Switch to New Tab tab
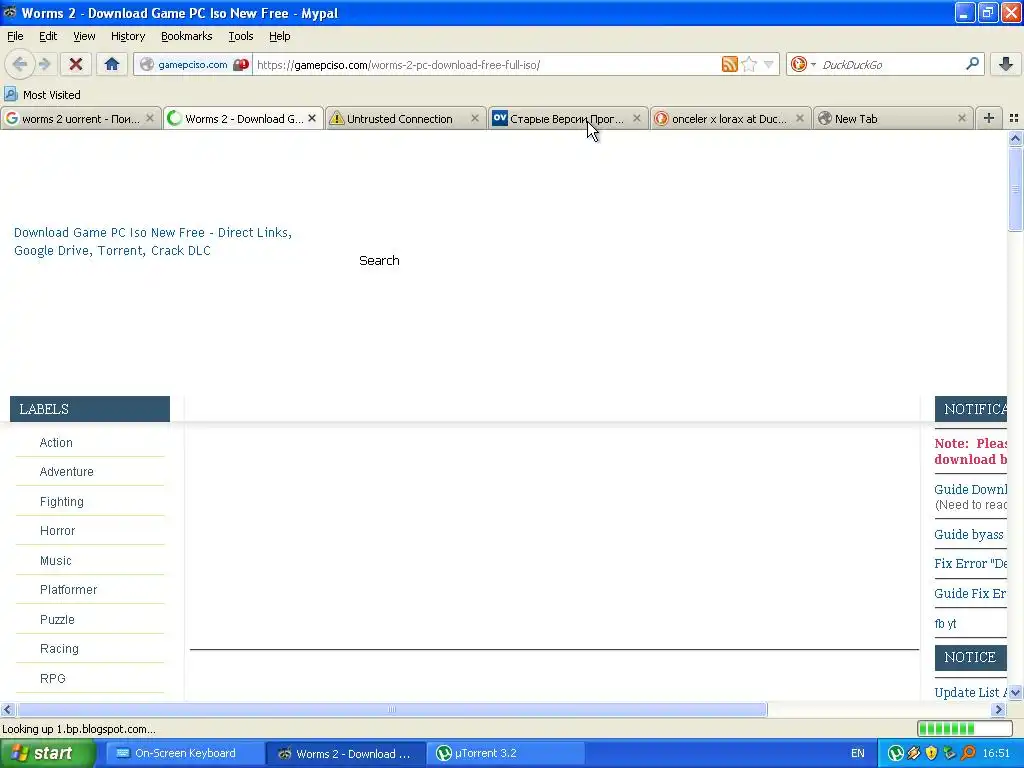1024x768 pixels. (x=892, y=118)
